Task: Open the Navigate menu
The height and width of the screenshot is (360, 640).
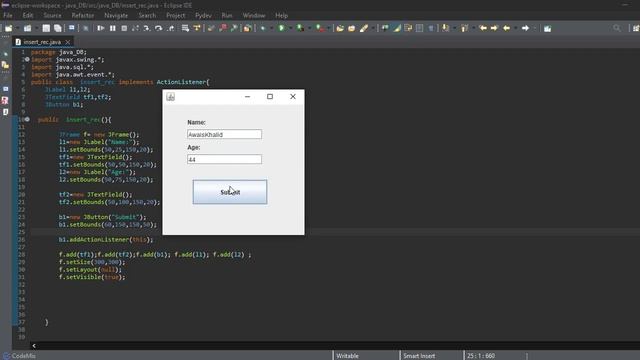Action: pyautogui.click(x=116, y=16)
